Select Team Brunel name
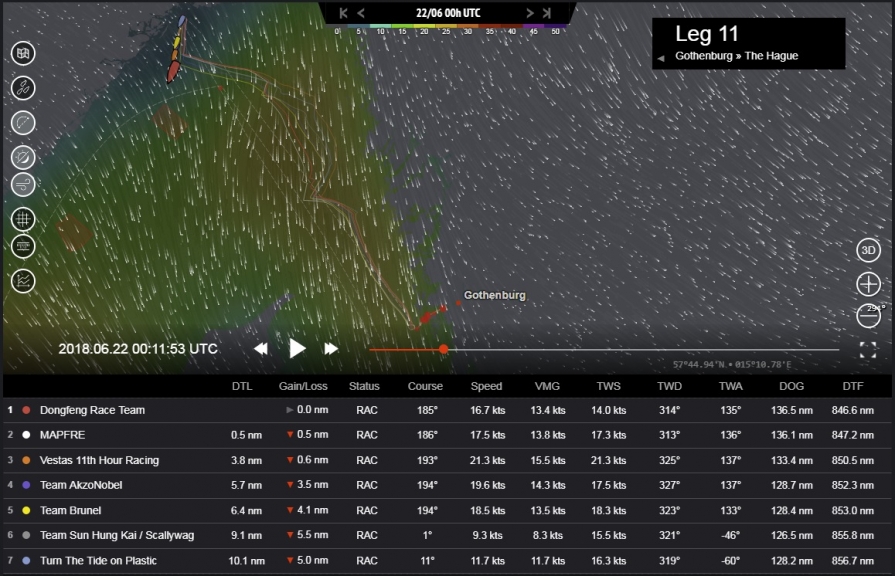Image resolution: width=895 pixels, height=576 pixels. point(70,510)
